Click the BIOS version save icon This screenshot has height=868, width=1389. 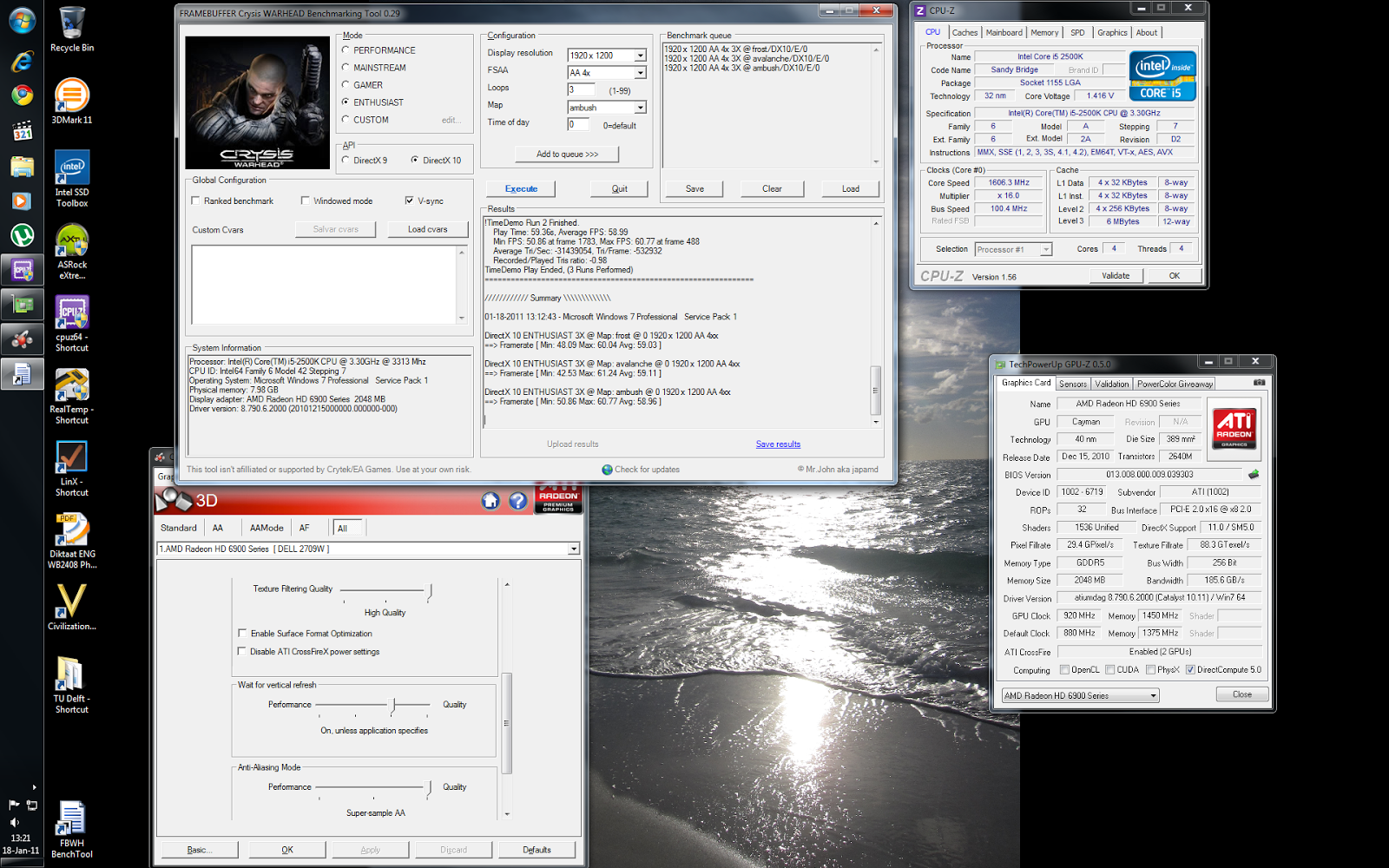tap(1254, 475)
